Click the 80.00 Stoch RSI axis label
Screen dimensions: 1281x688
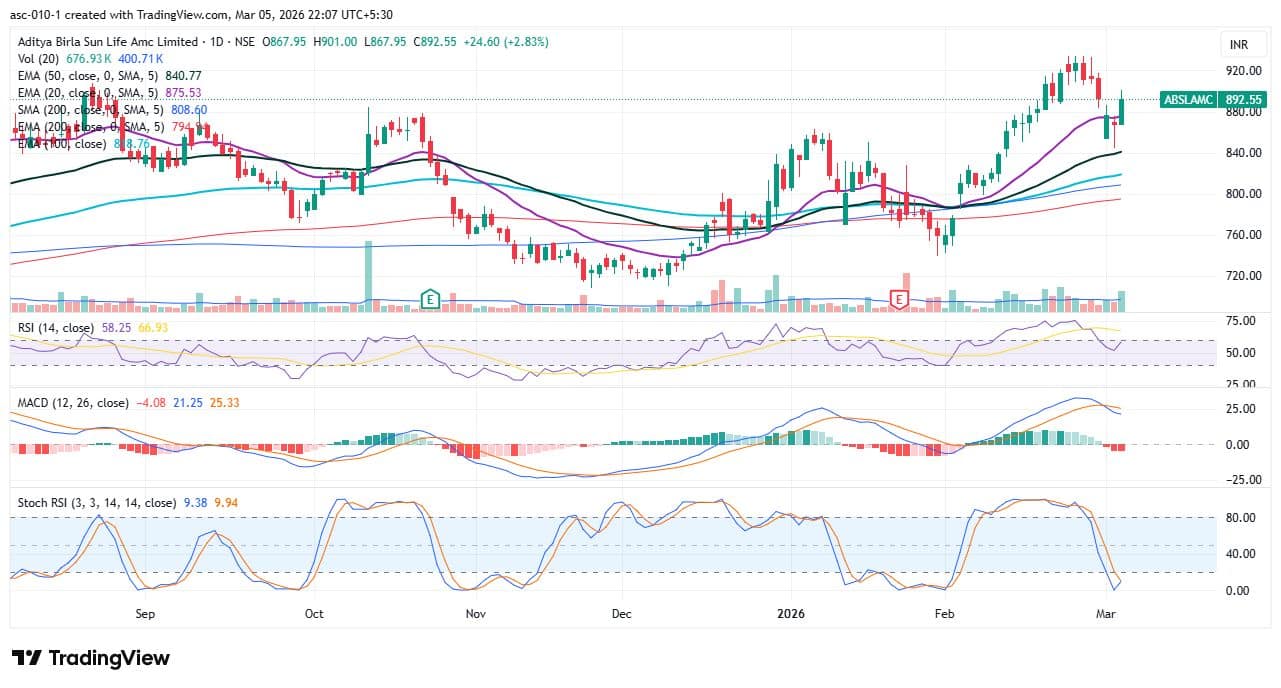pos(1241,518)
